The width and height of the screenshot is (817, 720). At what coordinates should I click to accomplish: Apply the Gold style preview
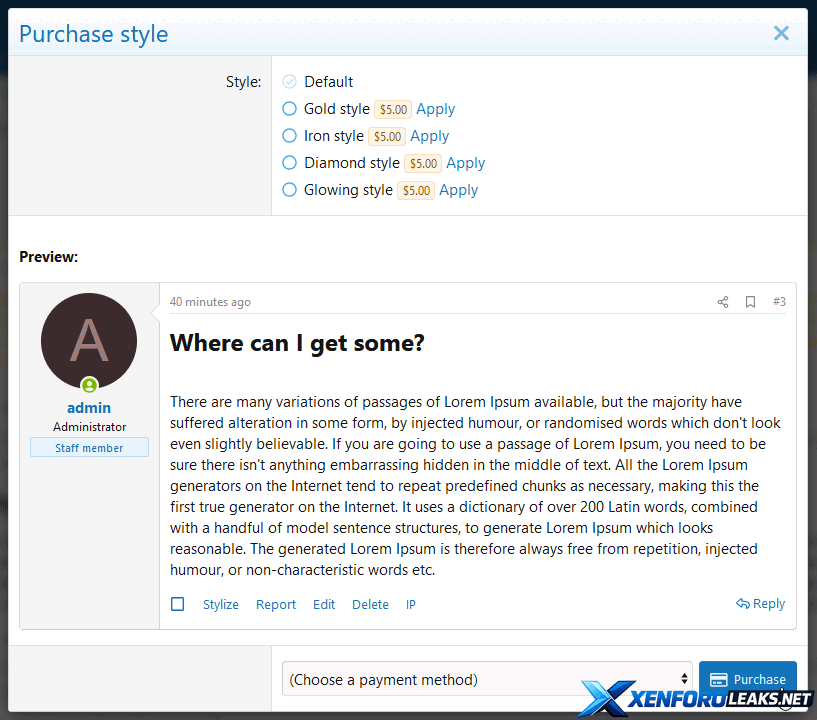[435, 109]
